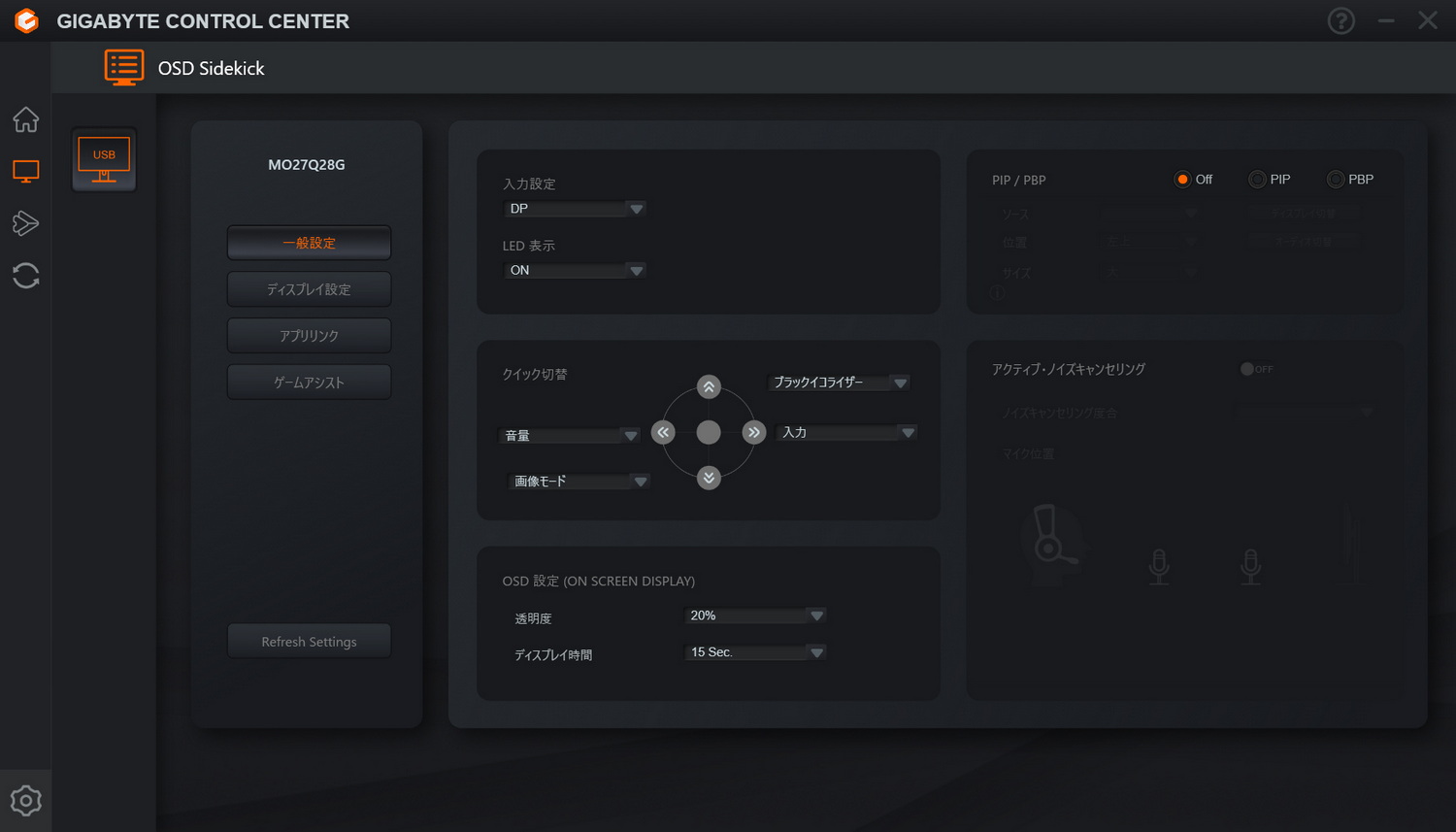Click the クイック切替 heading
Image resolution: width=1456 pixels, height=832 pixels.
click(x=535, y=374)
